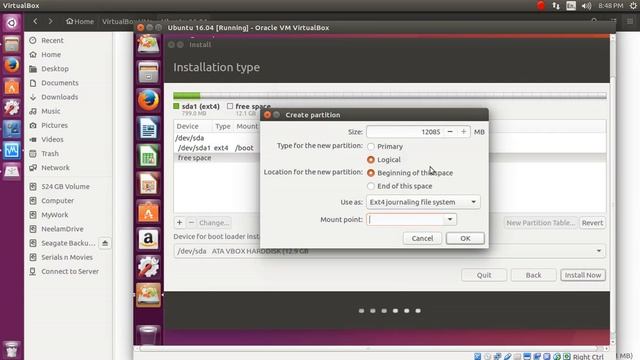Screen dimensions: 640x360
Task: Open Pictures in file manager sidebar
Action: click(54, 125)
